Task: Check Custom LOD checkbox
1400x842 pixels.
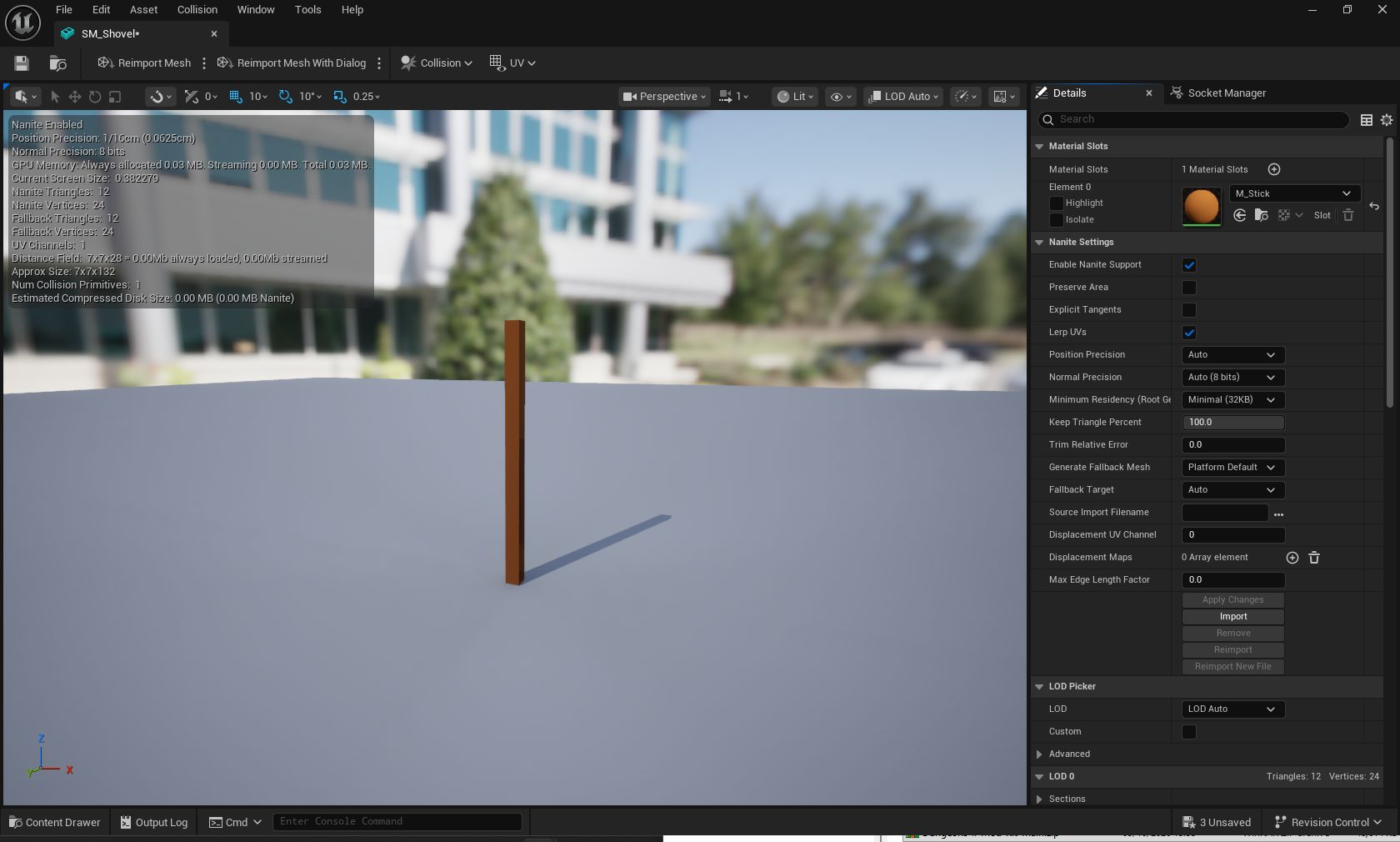Action: pos(1189,732)
